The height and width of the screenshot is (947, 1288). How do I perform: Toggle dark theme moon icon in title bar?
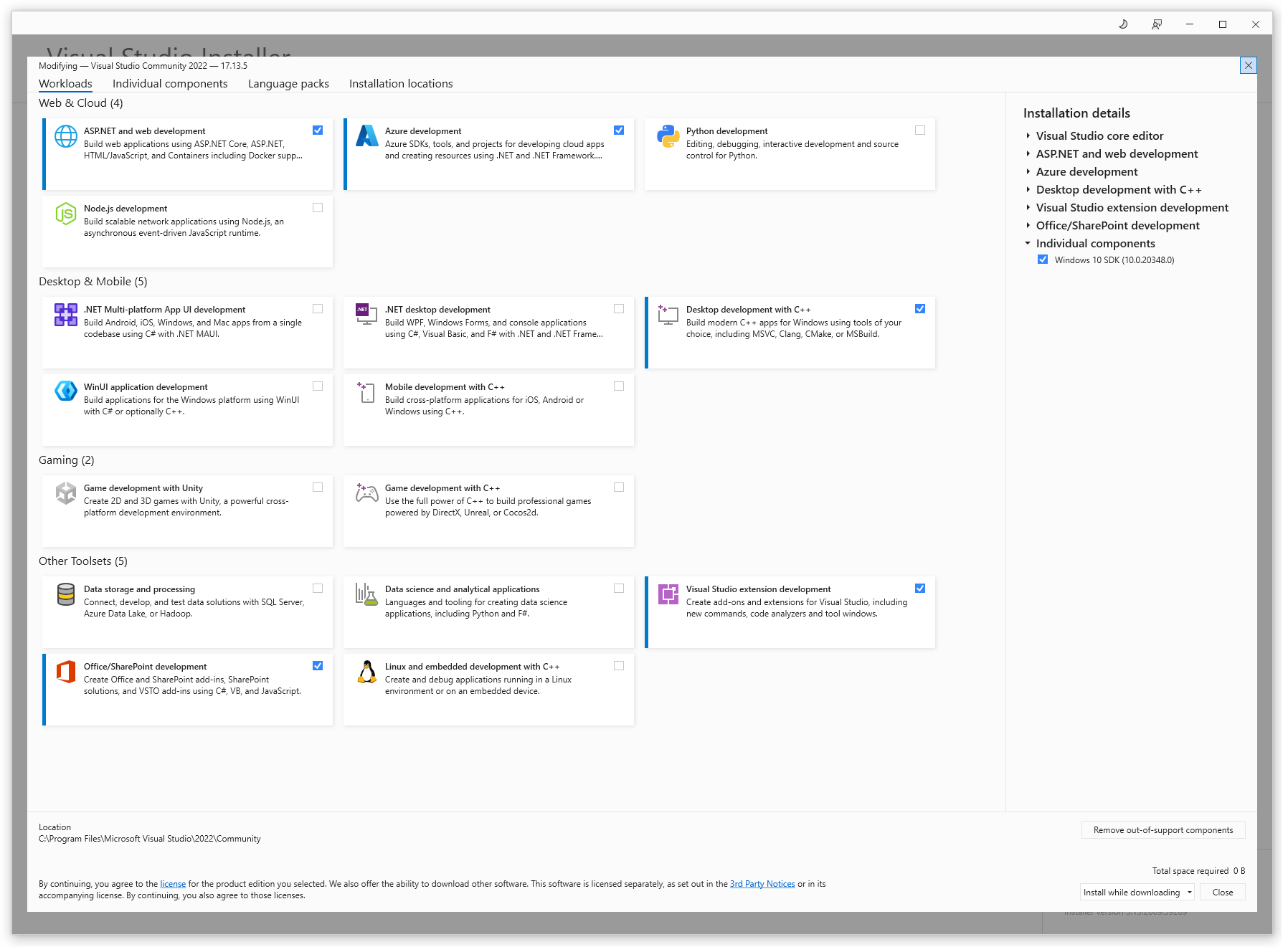coord(1123,24)
